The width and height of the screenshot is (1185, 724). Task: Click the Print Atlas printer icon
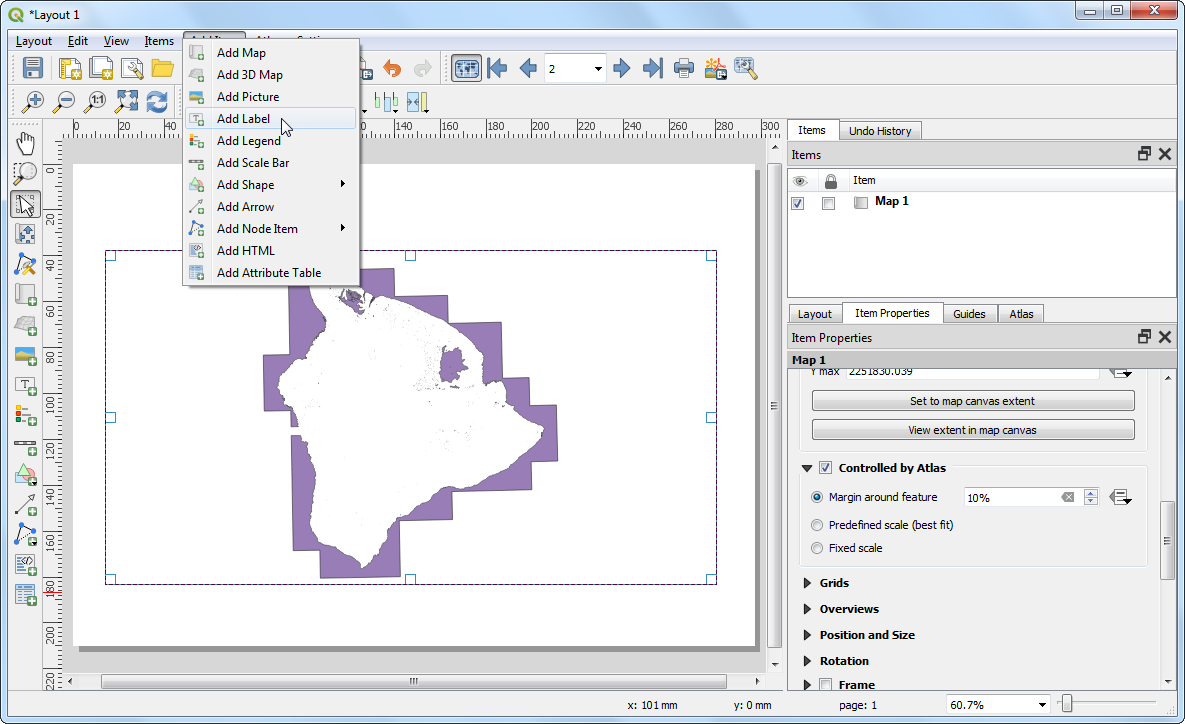(x=684, y=68)
